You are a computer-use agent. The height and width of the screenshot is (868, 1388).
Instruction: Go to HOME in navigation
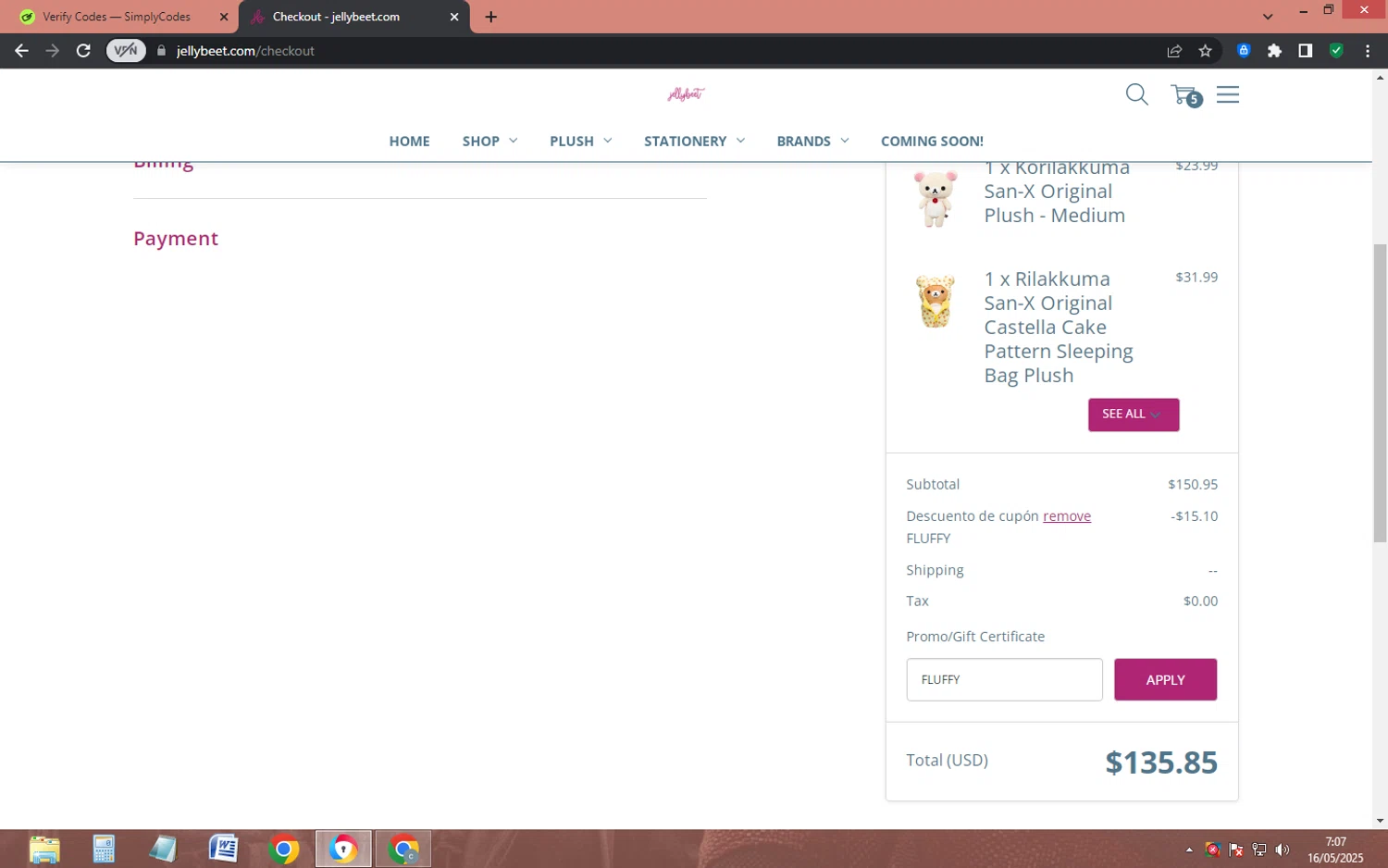coord(409,141)
